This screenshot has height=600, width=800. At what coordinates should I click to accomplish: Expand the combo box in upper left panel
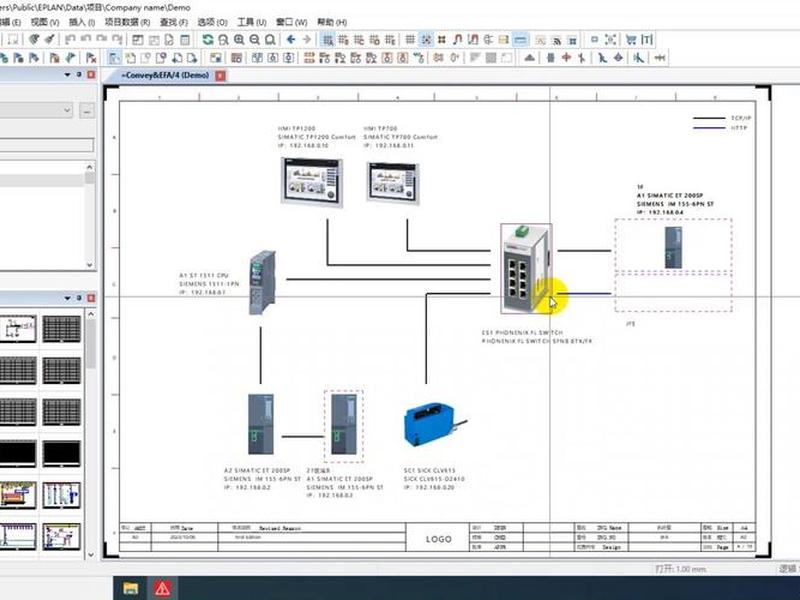pos(67,110)
